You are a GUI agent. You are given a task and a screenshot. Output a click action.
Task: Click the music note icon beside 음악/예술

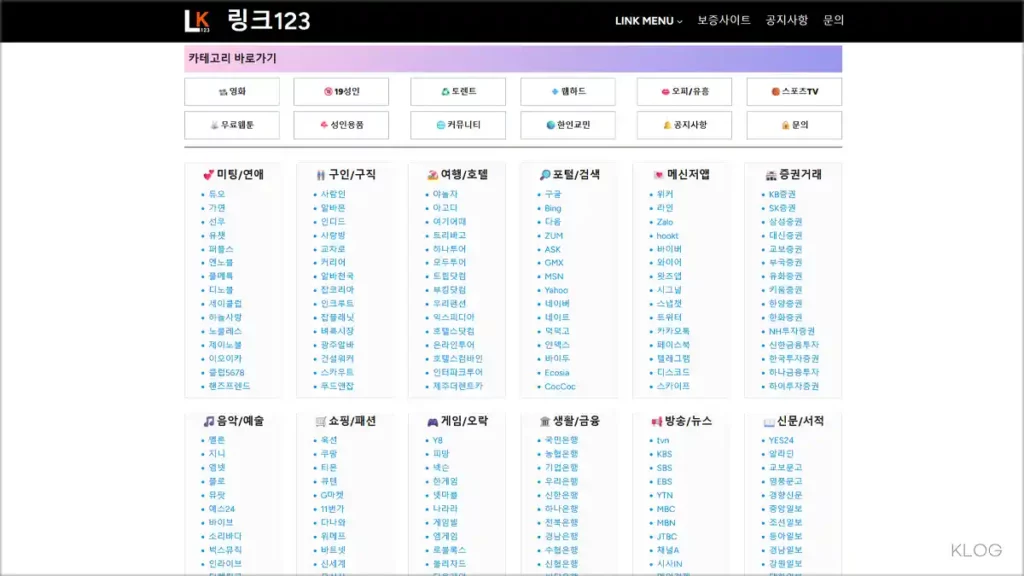[x=209, y=422]
